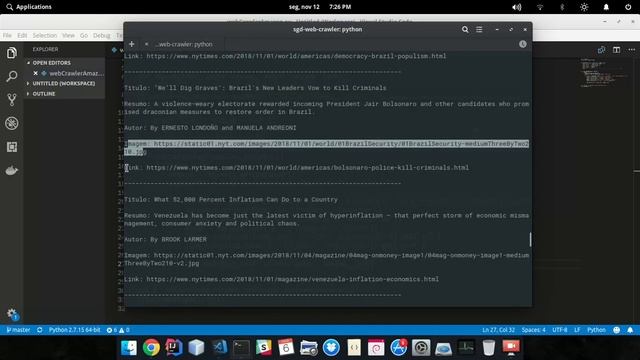Select the Python 2.7.15 64-bit interpreter status

74,330
